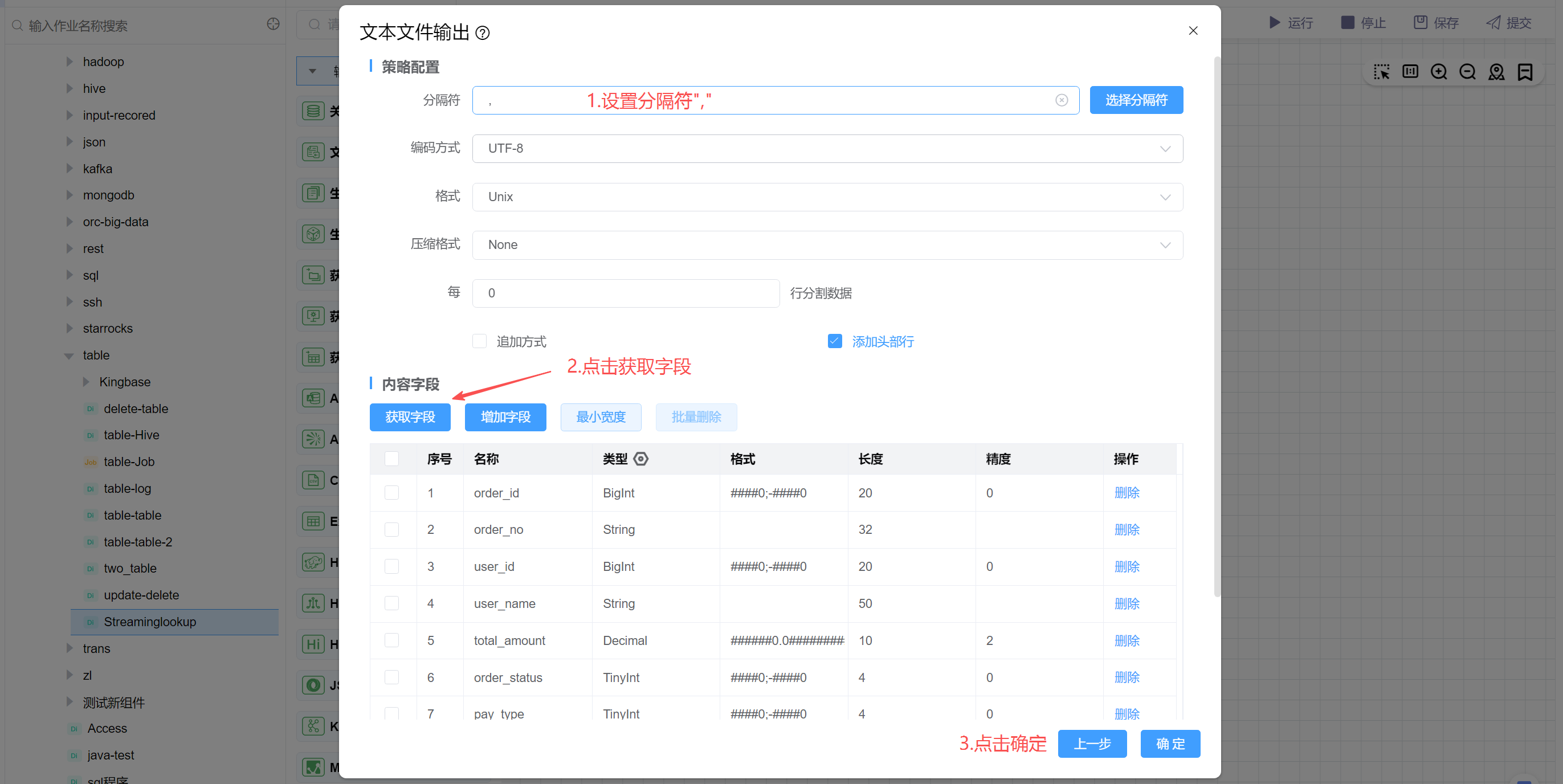Select the order_id row checkbox
The width and height of the screenshot is (1563, 784).
(x=392, y=493)
